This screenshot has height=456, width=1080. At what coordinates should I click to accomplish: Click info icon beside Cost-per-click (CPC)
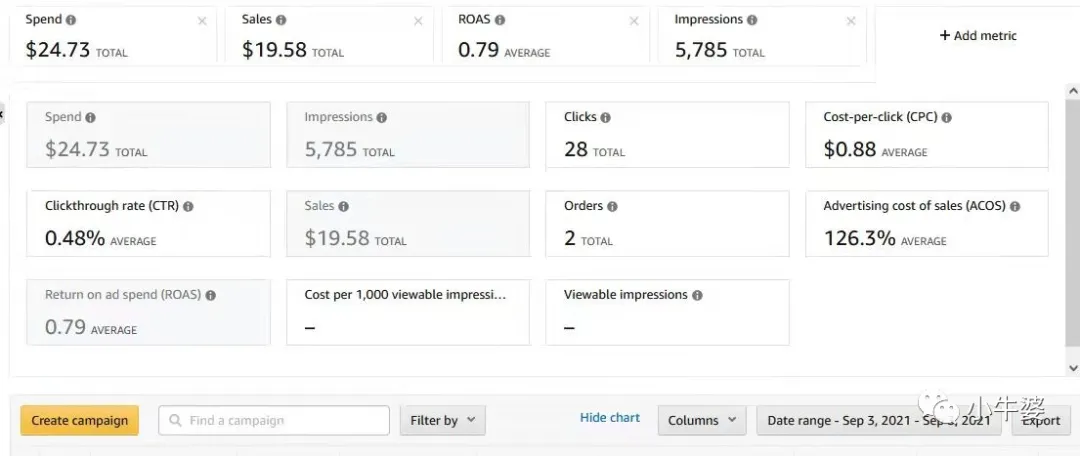pyautogui.click(x=946, y=117)
